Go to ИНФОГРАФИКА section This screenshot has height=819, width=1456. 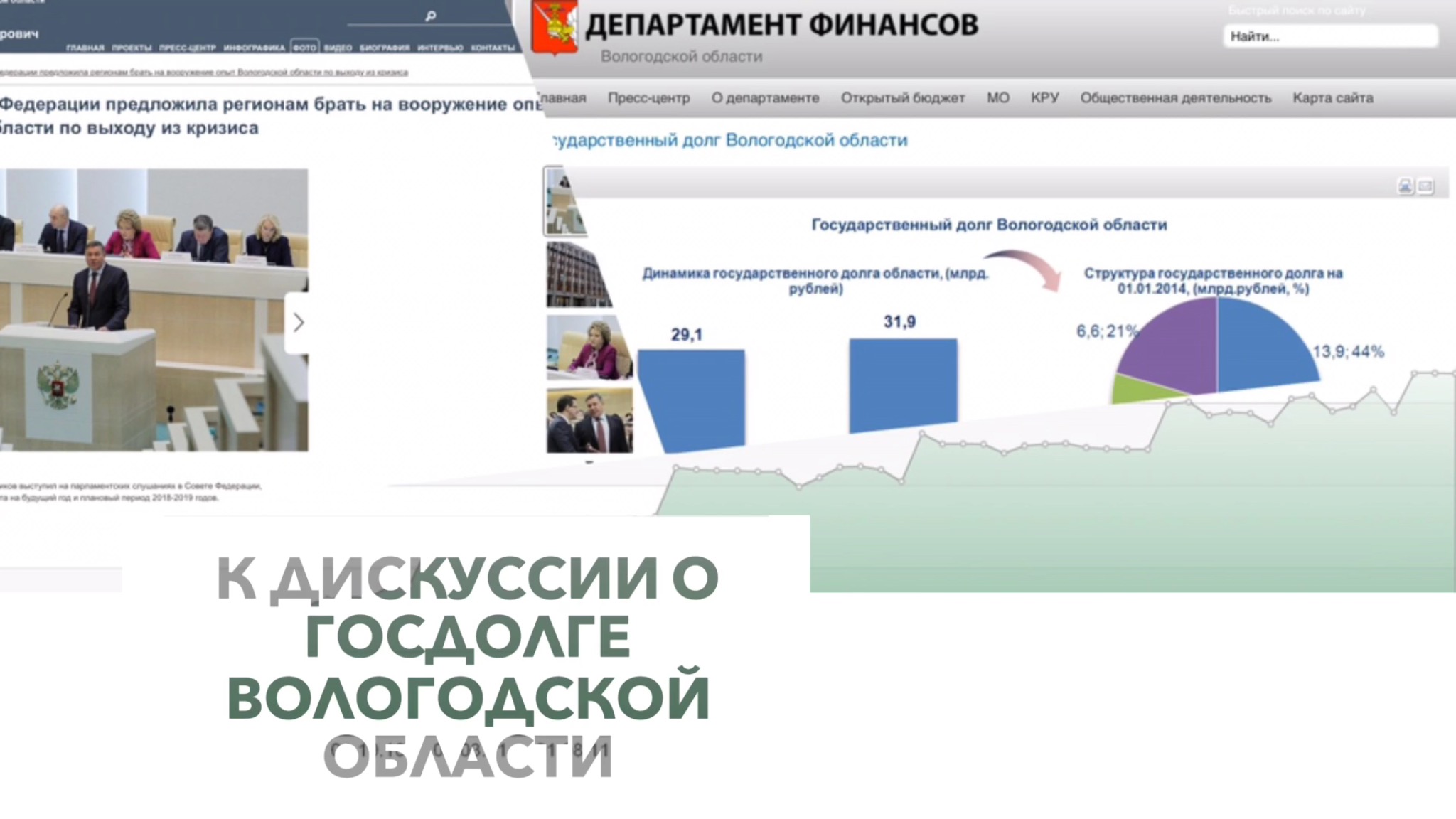pyautogui.click(x=254, y=48)
